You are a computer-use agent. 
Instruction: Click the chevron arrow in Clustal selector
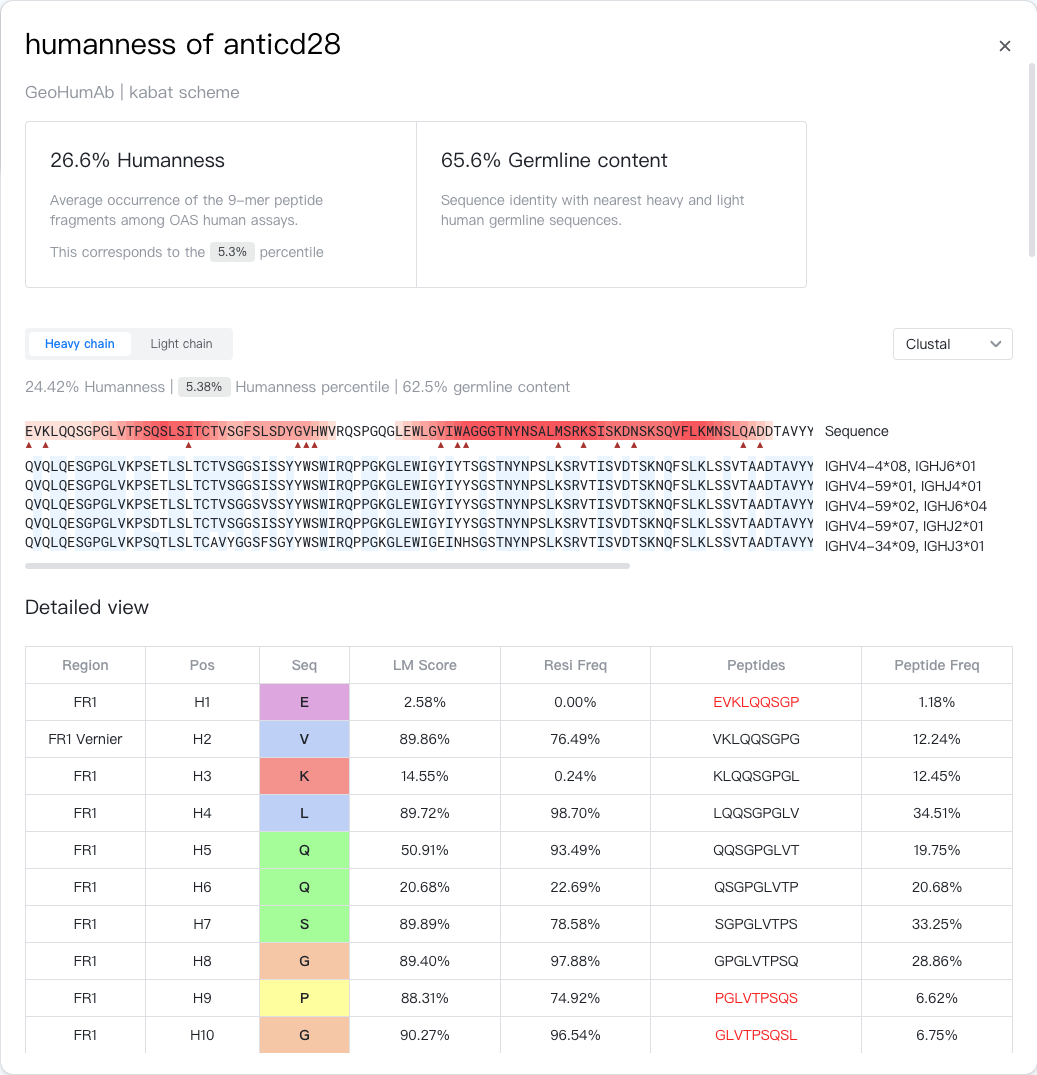(995, 344)
